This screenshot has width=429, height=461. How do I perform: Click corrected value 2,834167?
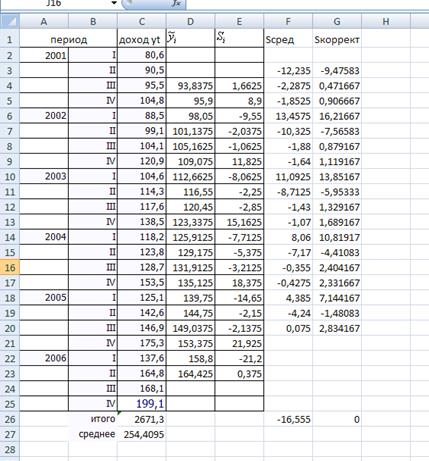pos(337,328)
